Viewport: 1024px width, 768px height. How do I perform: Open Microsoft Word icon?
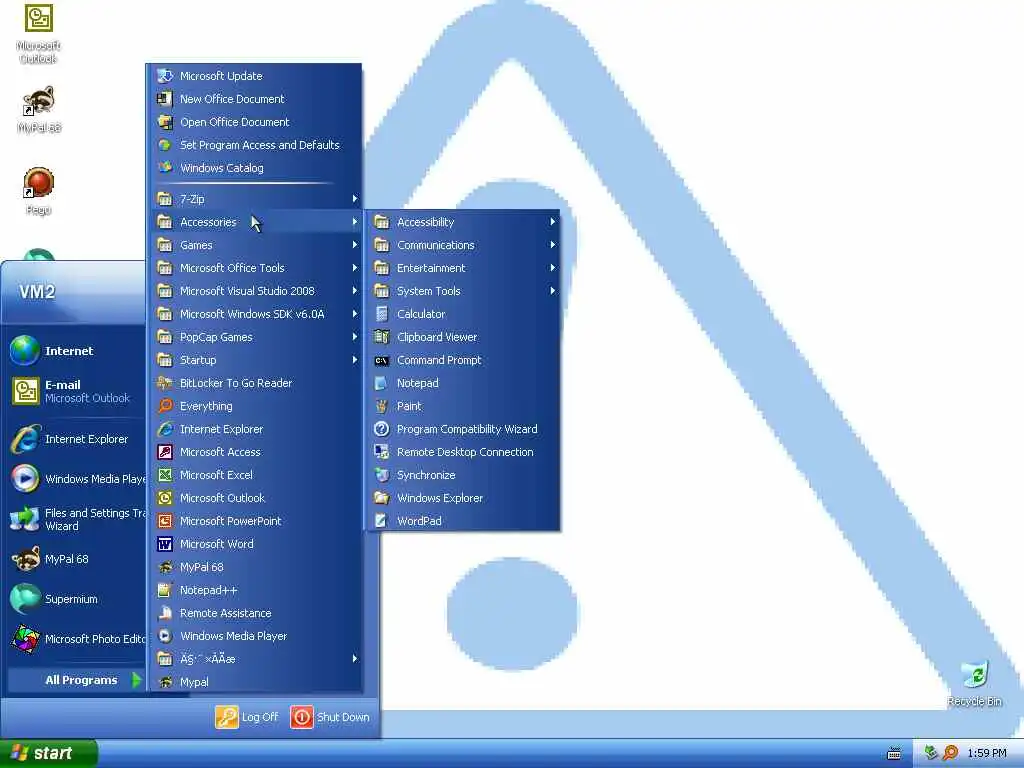165,544
